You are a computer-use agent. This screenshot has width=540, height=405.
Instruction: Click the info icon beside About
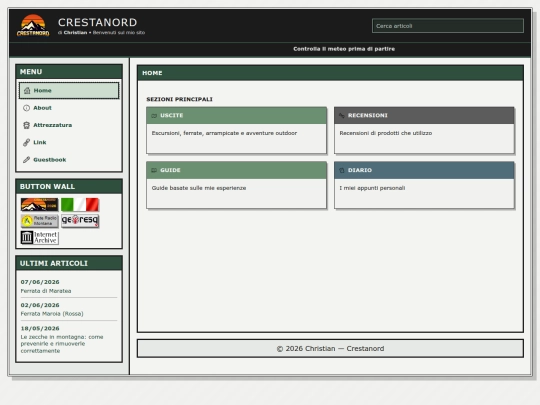tap(27, 108)
